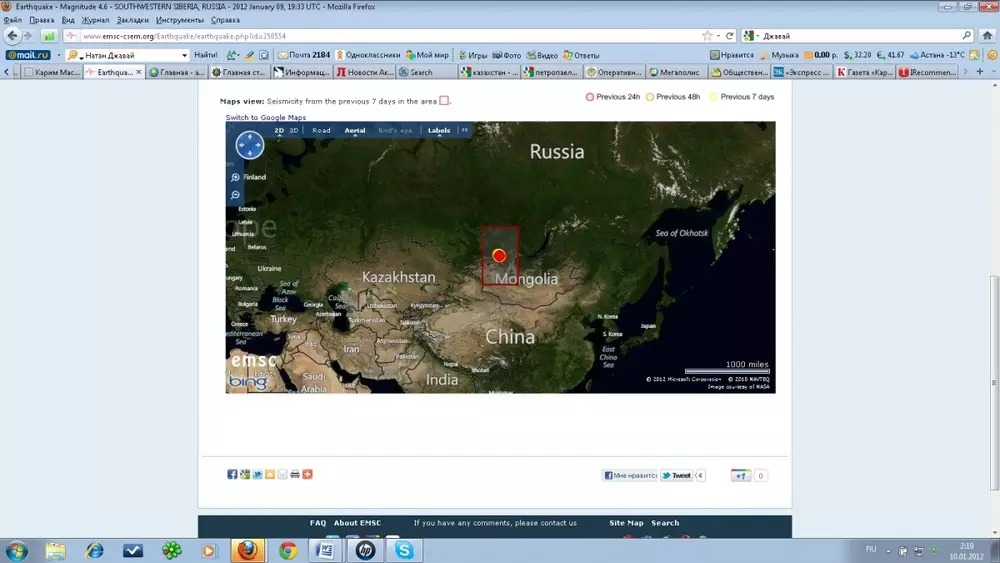The image size is (1000, 563).
Task: Switch to the Новости browser tab
Action: 365,72
